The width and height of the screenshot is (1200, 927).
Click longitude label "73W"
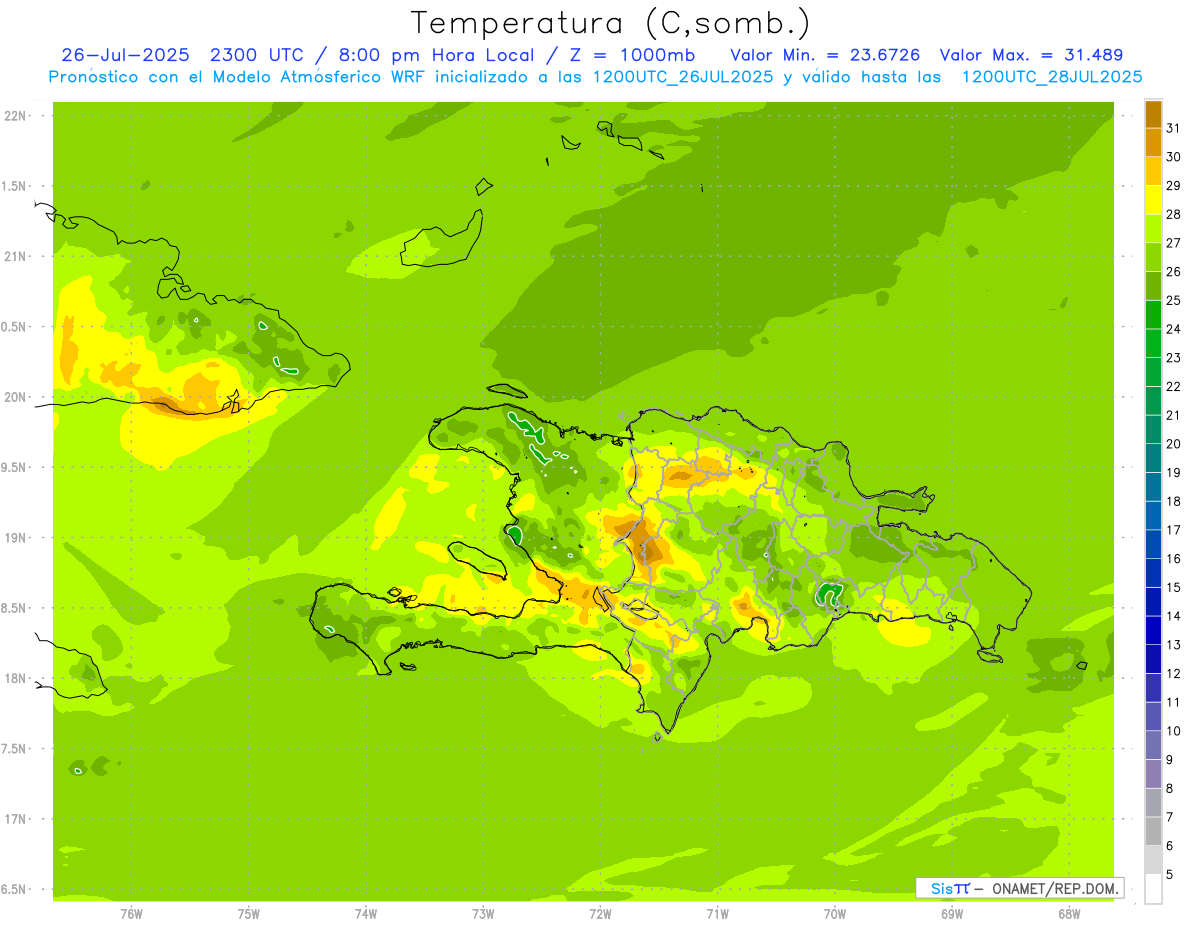(x=483, y=914)
